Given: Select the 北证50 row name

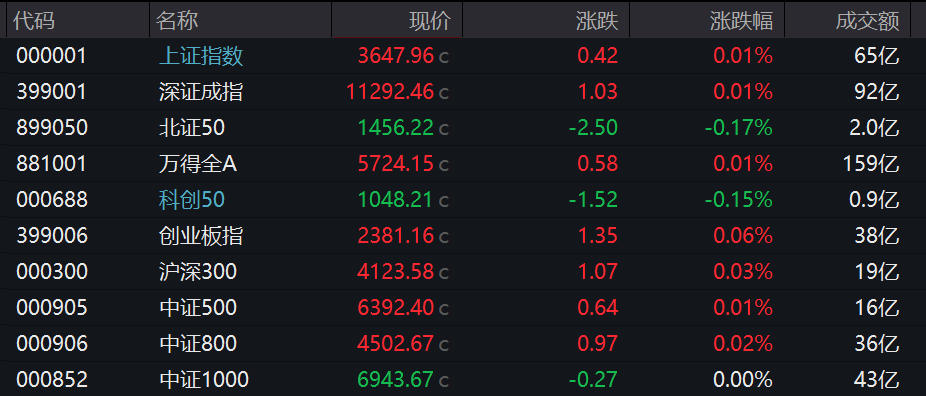Looking at the screenshot, I should pyautogui.click(x=192, y=128).
